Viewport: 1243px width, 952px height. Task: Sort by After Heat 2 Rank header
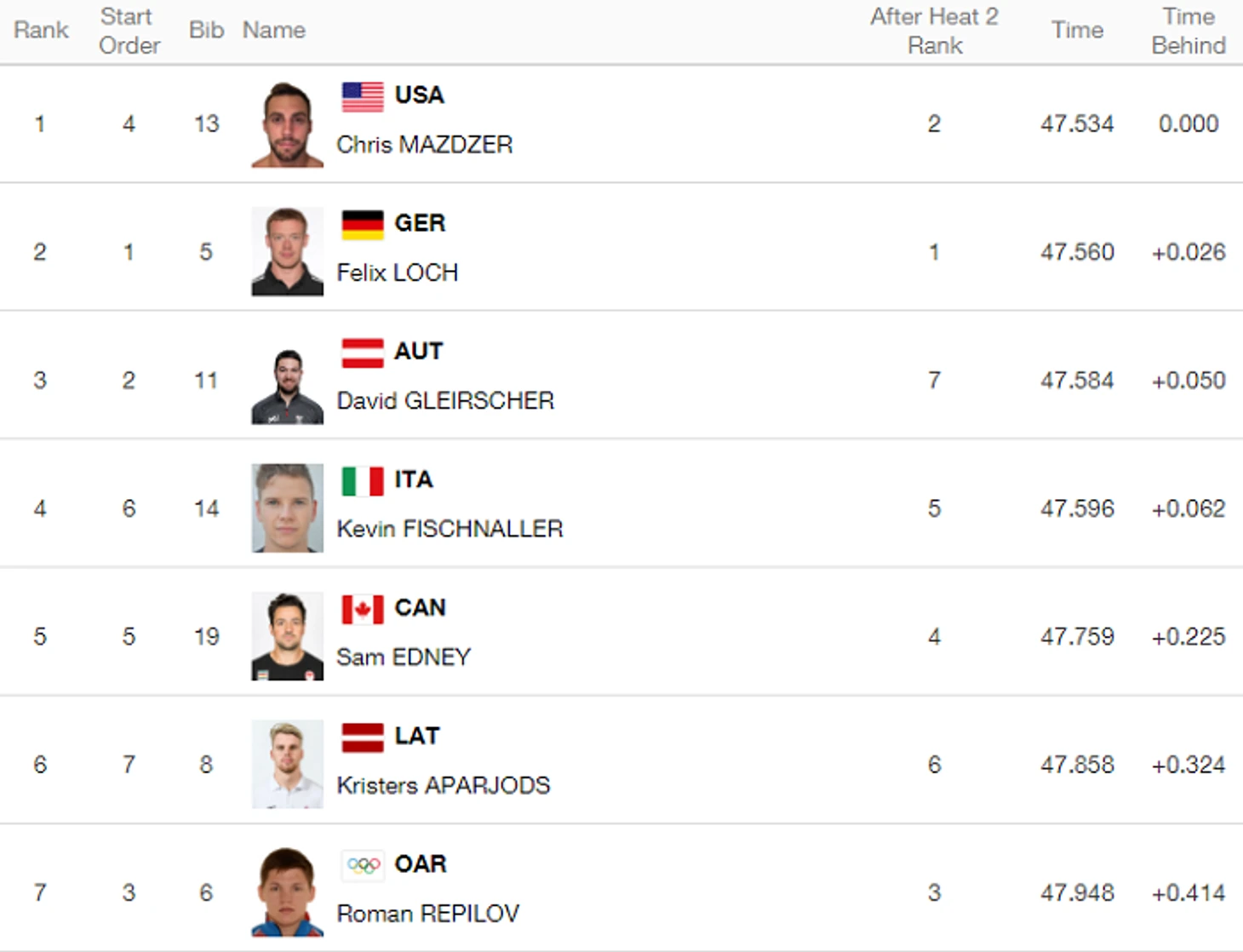tap(934, 31)
